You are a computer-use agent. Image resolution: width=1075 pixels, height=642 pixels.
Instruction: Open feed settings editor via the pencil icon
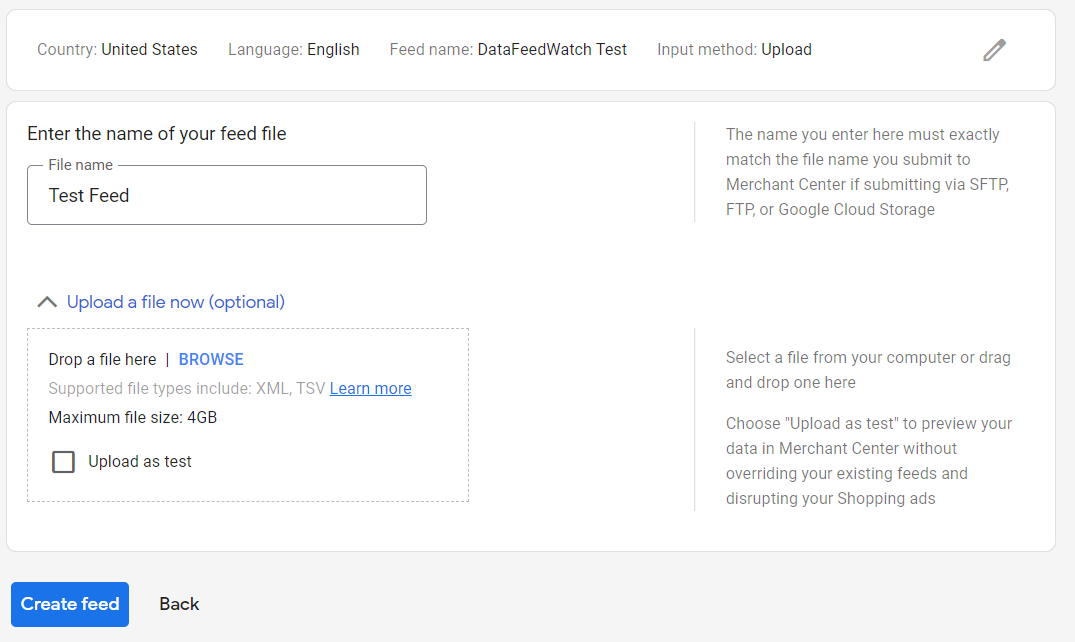click(x=994, y=49)
